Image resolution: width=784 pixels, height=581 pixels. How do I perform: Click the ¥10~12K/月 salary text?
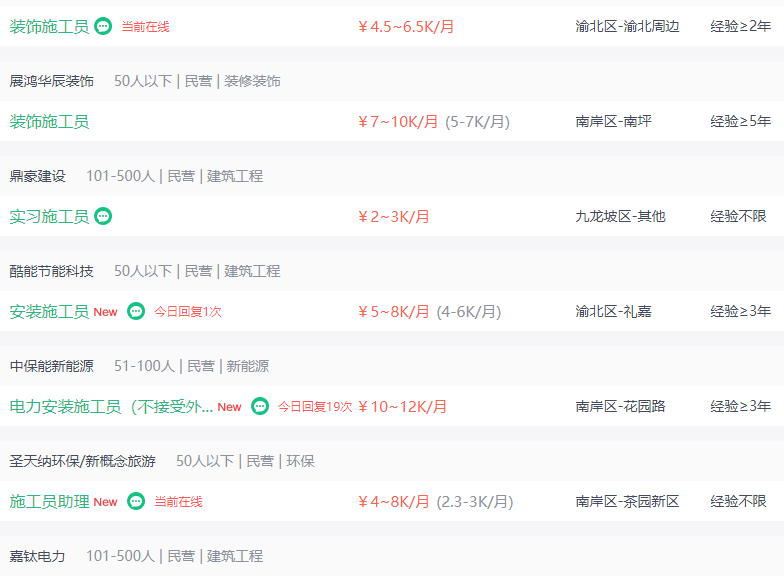402,406
